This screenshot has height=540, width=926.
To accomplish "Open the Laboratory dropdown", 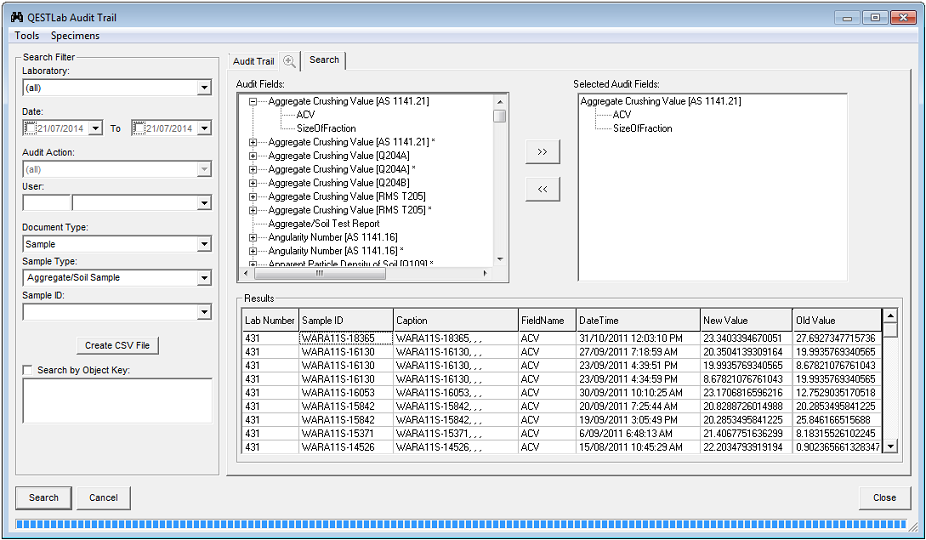I will point(204,88).
